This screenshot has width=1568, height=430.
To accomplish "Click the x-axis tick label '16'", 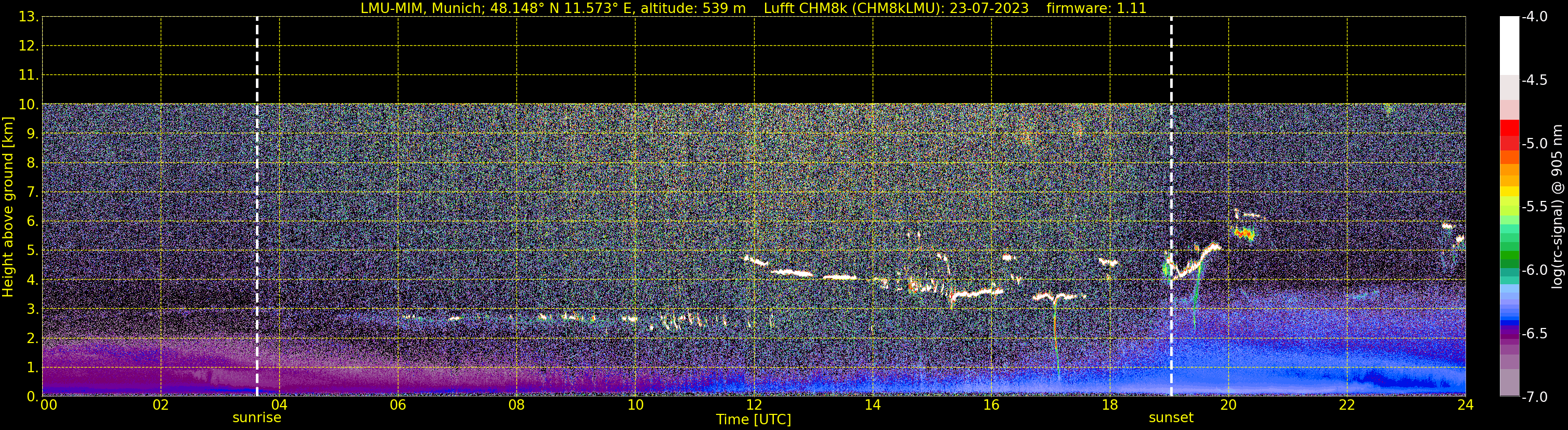I will (x=992, y=405).
